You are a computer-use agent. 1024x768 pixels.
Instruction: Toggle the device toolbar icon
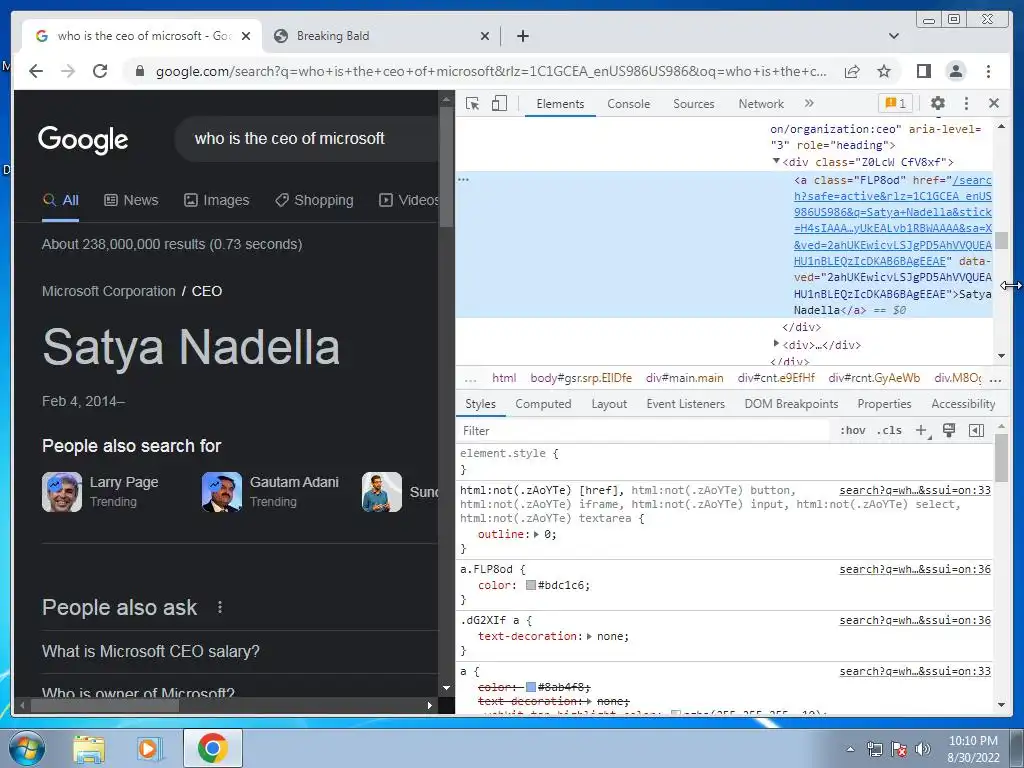499,103
